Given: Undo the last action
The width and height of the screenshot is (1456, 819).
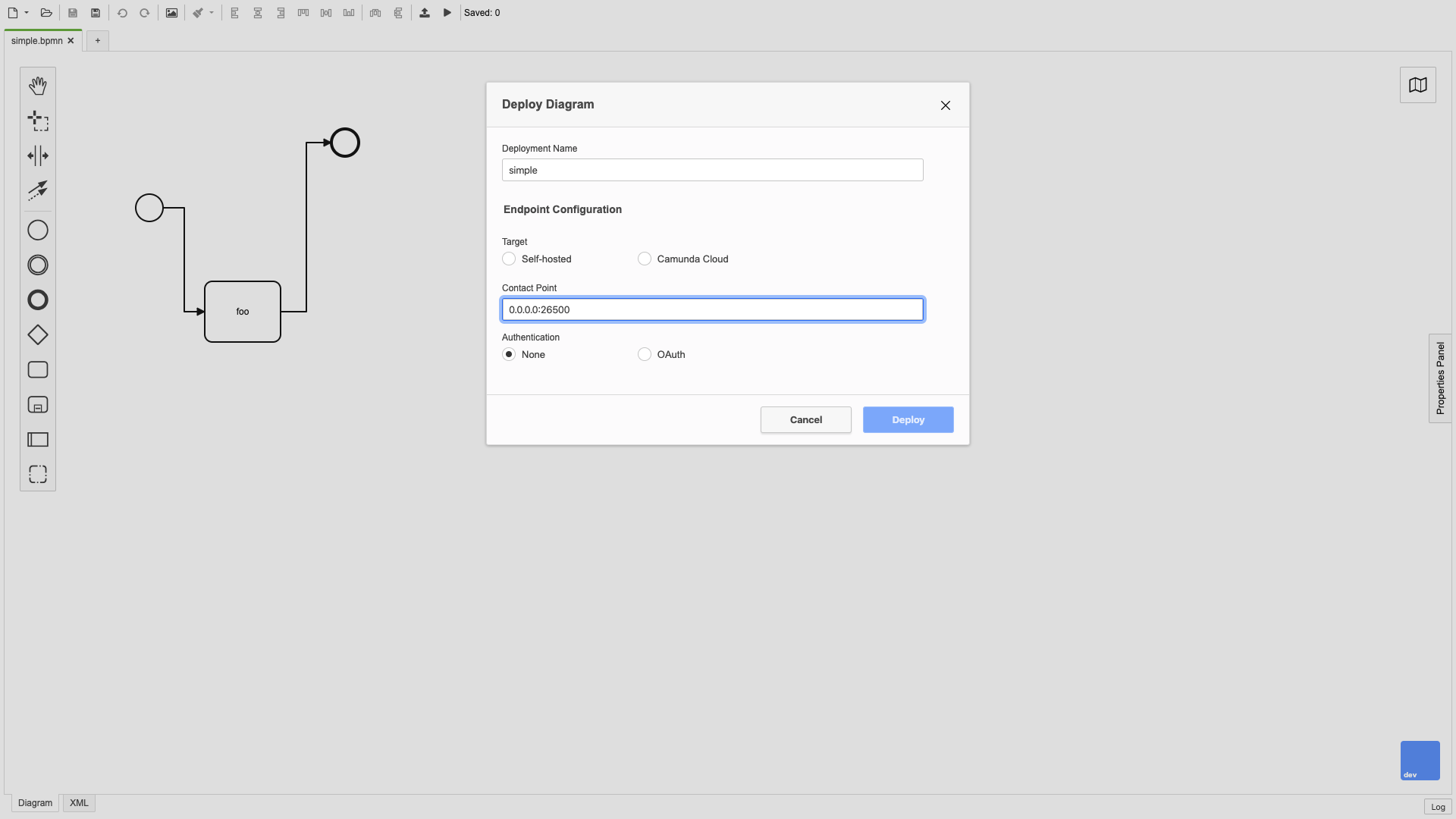Looking at the screenshot, I should 122,13.
